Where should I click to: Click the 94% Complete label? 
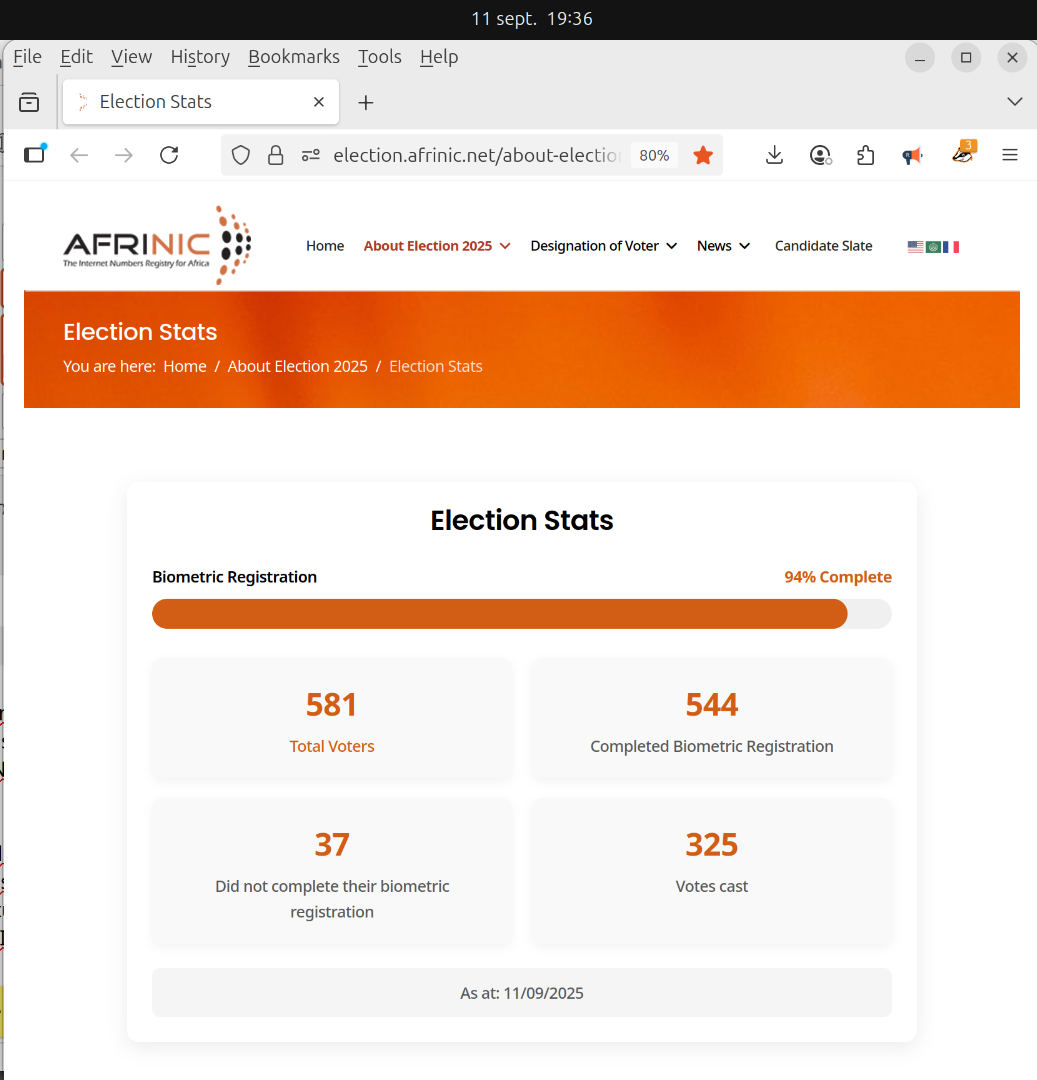(838, 577)
